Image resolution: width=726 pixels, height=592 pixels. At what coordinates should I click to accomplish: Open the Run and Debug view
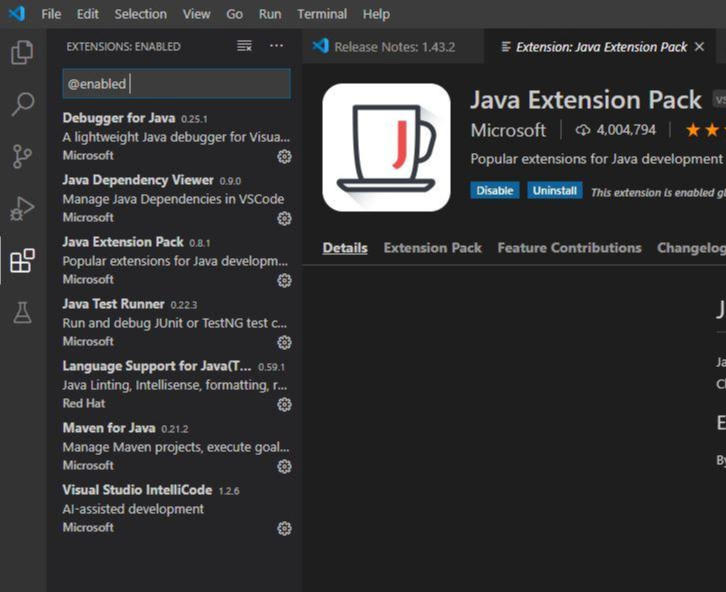(x=22, y=208)
